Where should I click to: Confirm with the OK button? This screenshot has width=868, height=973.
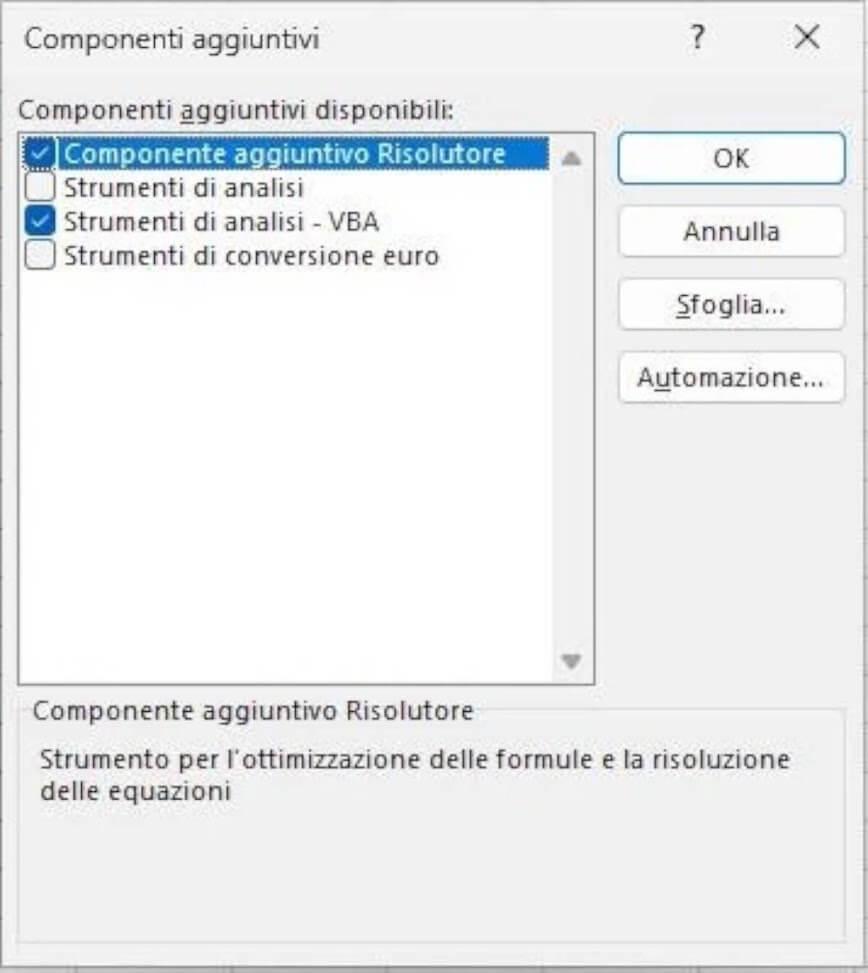[x=732, y=158]
